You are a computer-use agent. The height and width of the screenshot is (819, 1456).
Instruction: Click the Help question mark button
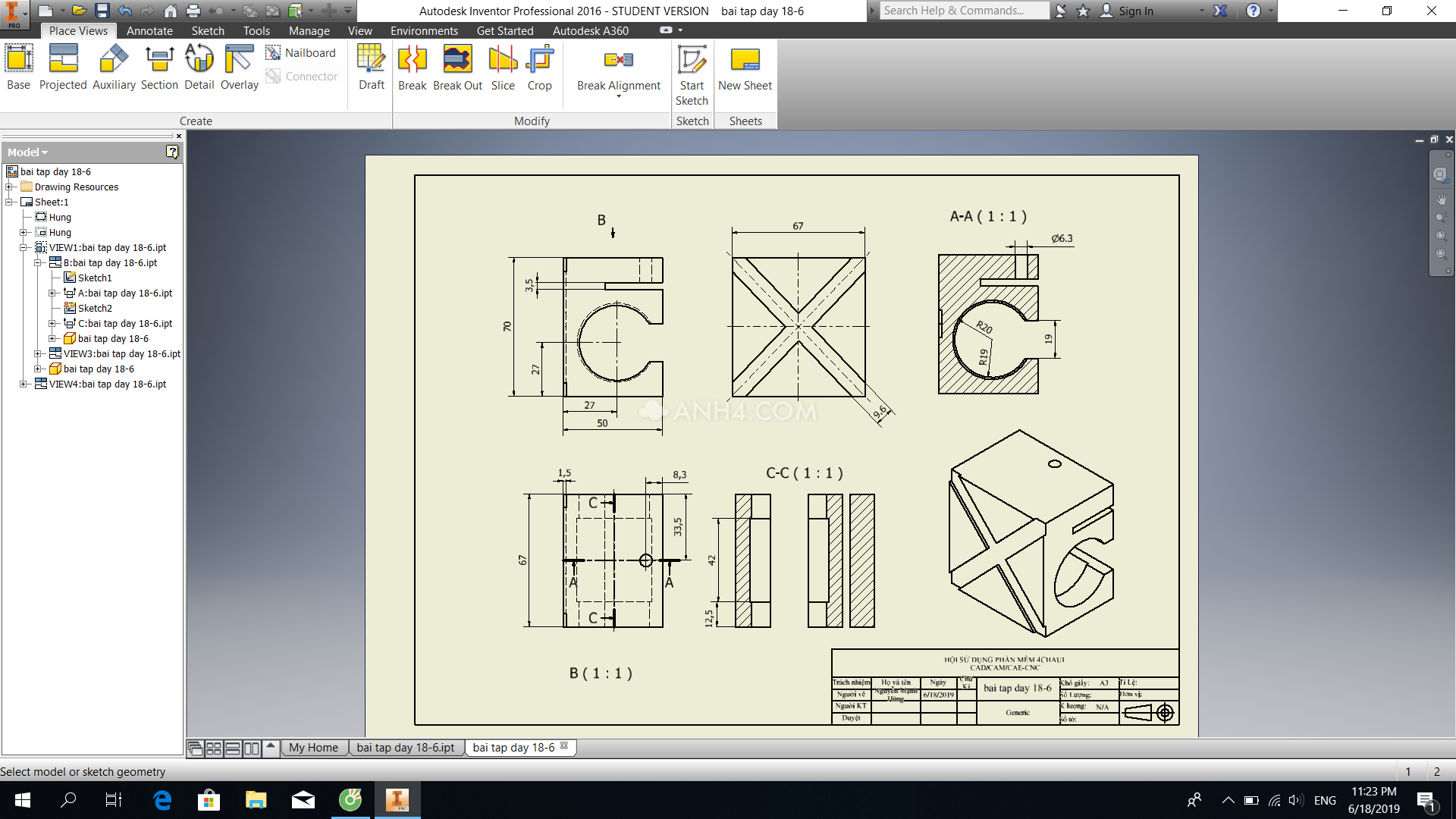click(1254, 11)
